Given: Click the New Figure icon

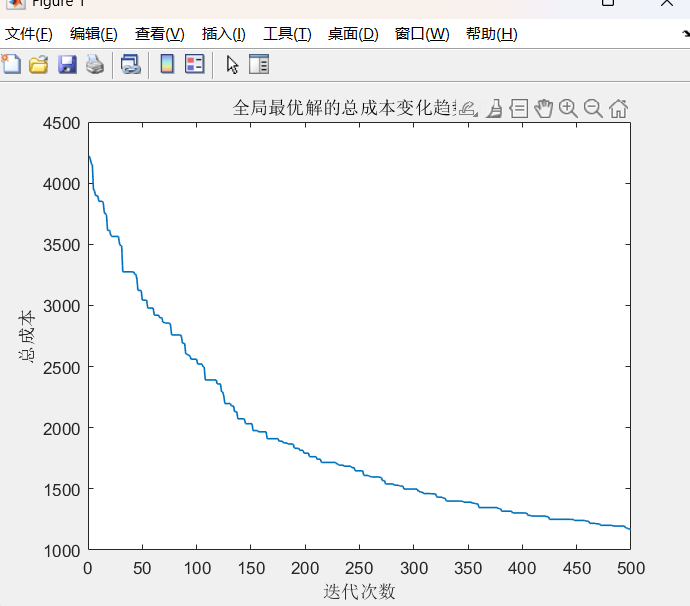Looking at the screenshot, I should 11,64.
